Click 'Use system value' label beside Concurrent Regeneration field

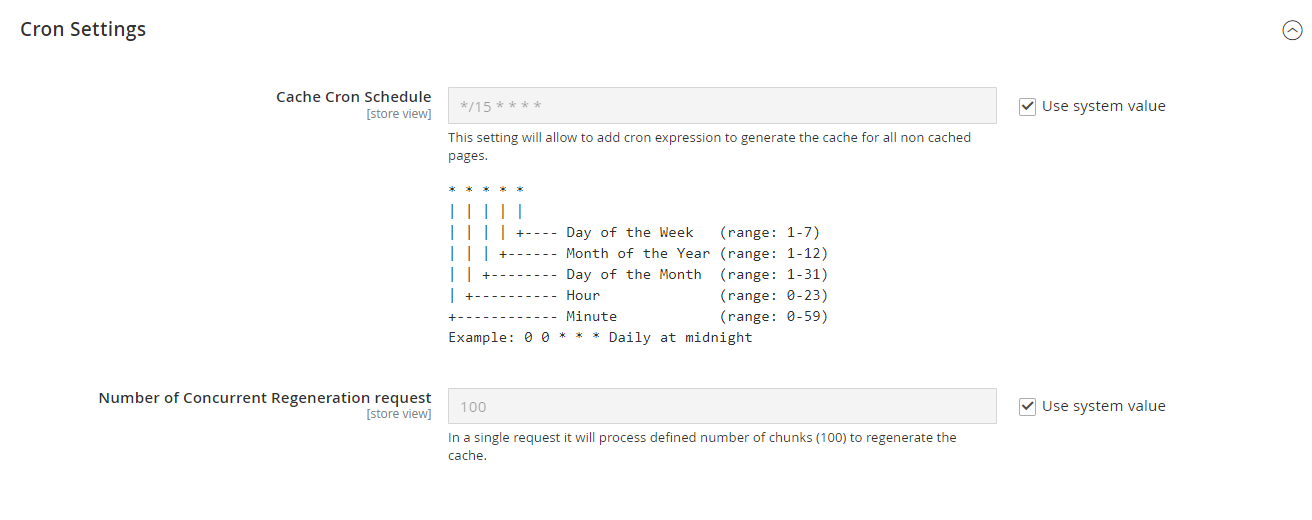pyautogui.click(x=1103, y=406)
